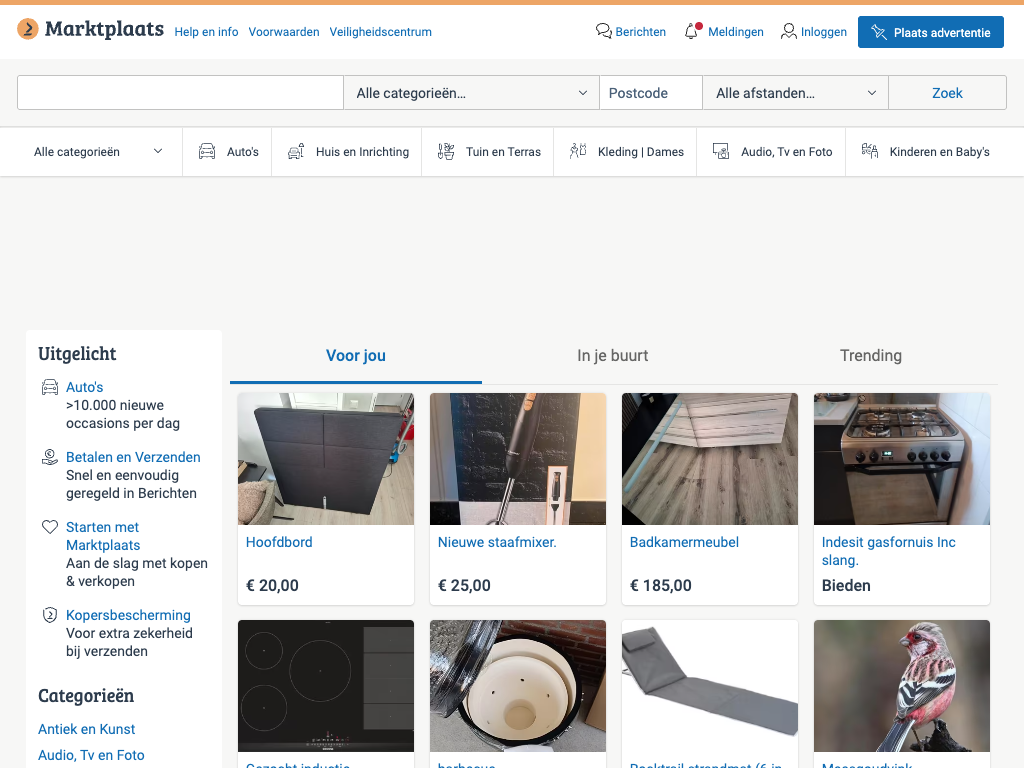Expand Alle categorieën in the category bar
1024x768 pixels.
98,152
